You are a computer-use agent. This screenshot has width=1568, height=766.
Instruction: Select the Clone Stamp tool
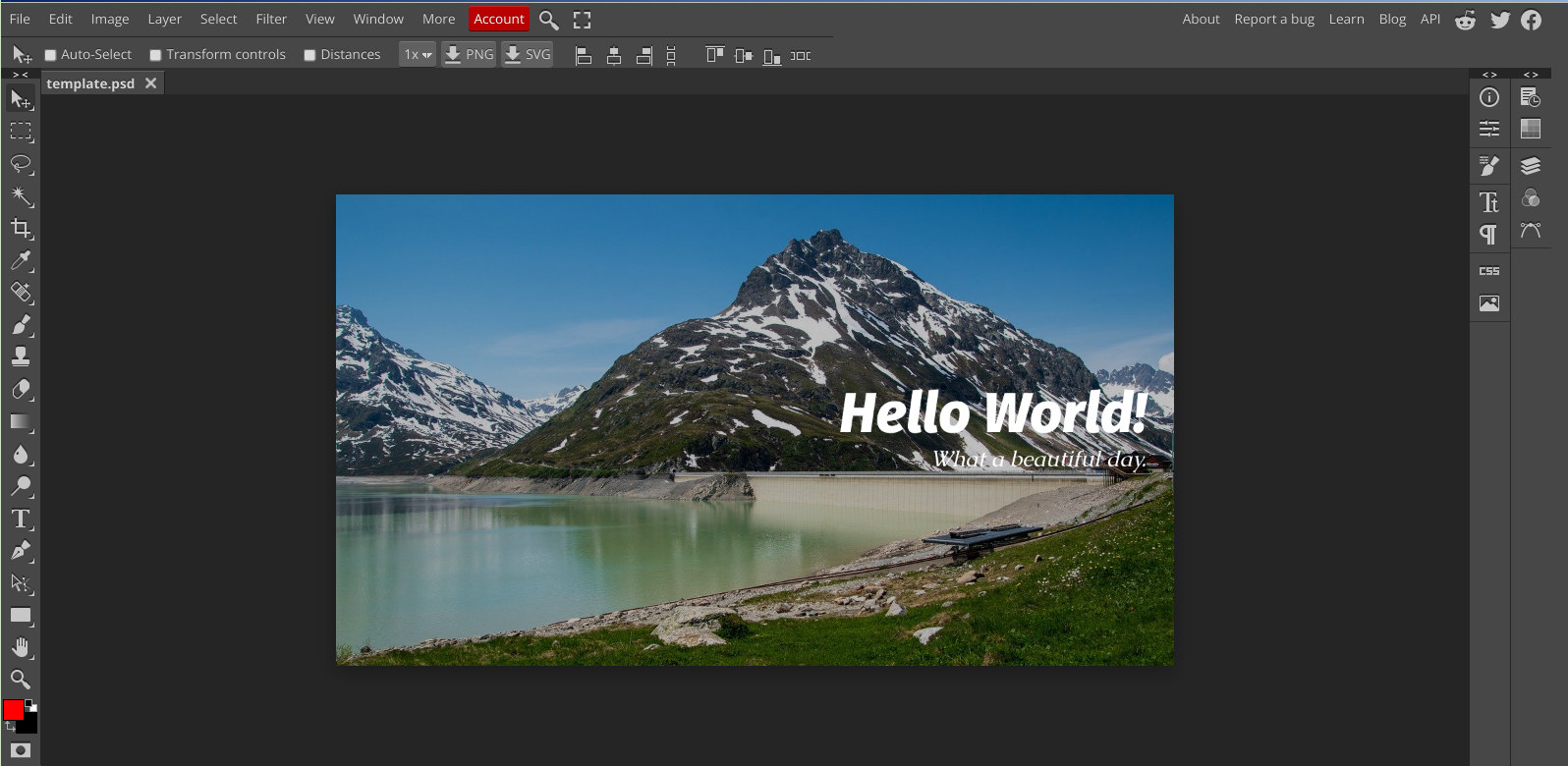[x=21, y=356]
